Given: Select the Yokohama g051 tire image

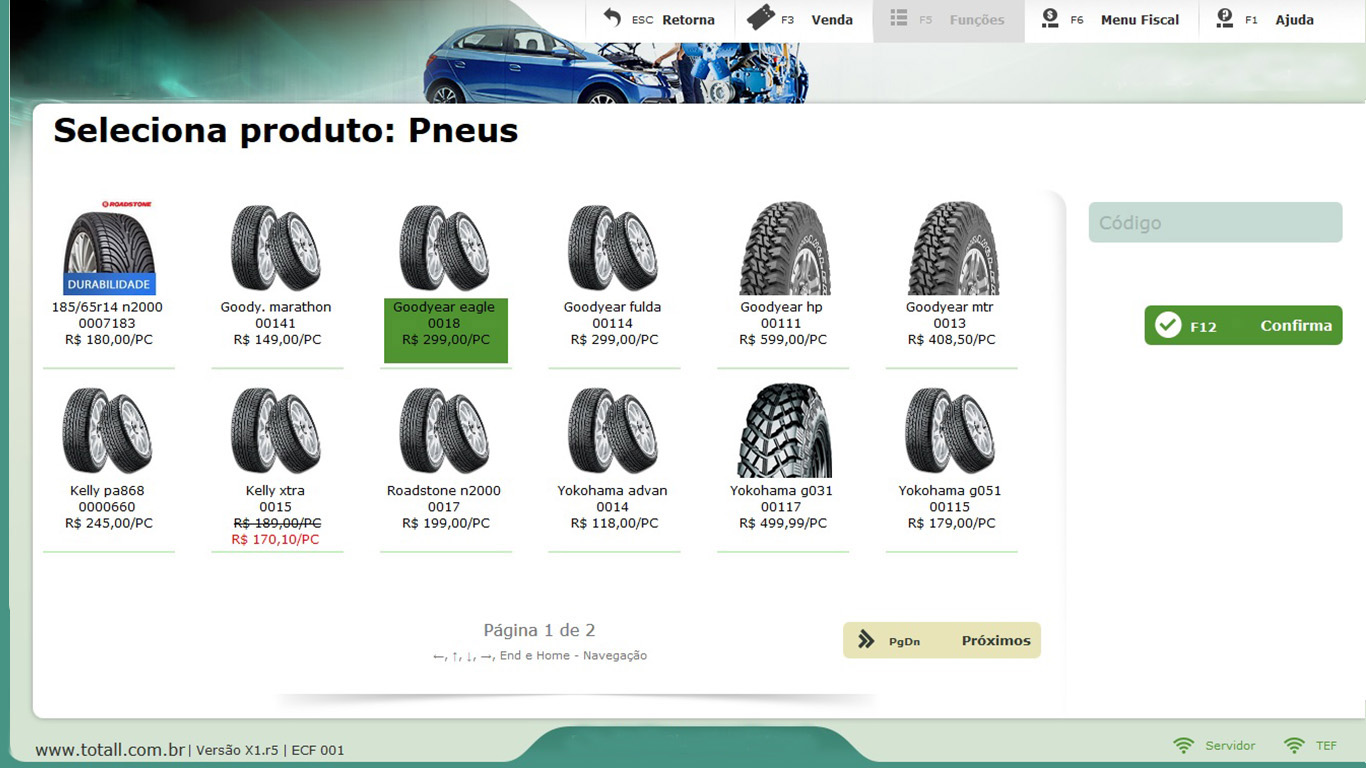Looking at the screenshot, I should (x=949, y=431).
